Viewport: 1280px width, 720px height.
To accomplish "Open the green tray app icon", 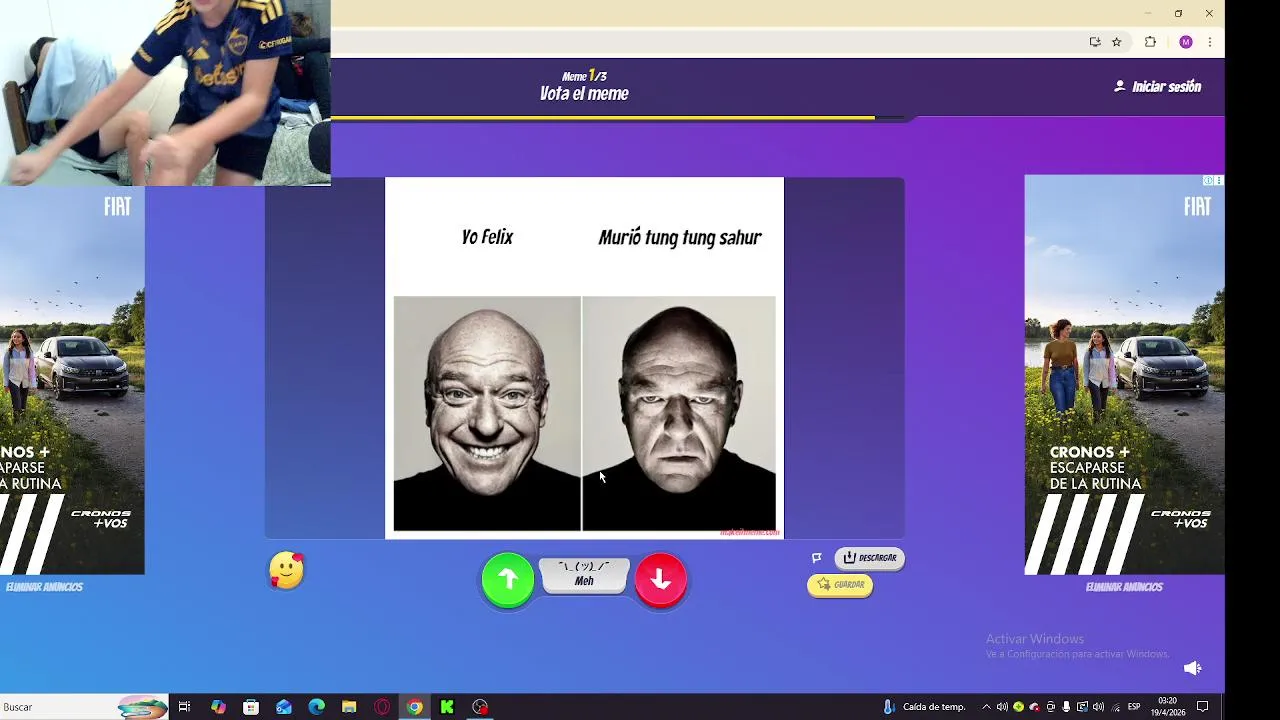I will pos(1018,707).
